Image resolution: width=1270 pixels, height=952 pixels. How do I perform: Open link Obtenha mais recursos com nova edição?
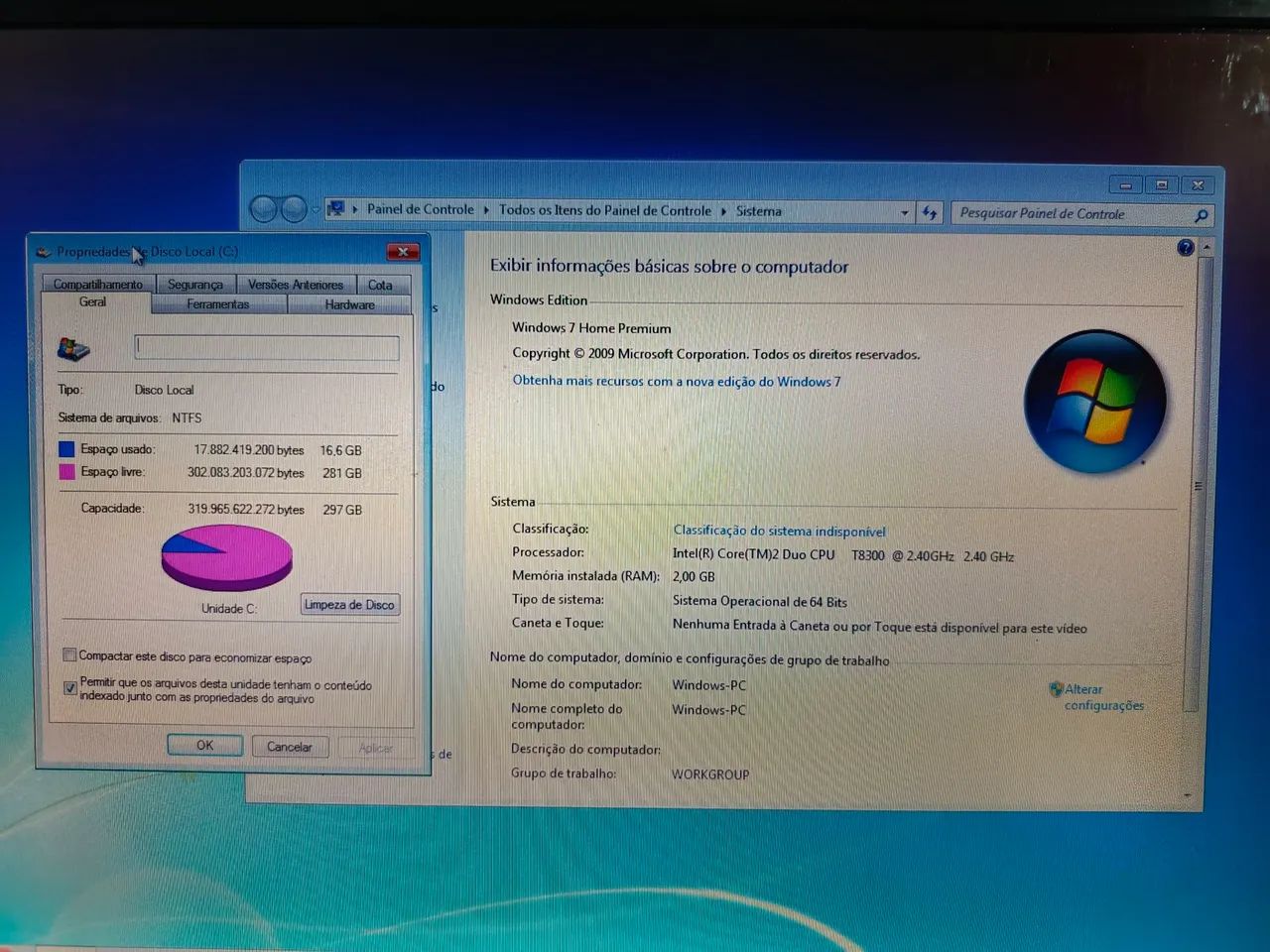click(x=677, y=381)
